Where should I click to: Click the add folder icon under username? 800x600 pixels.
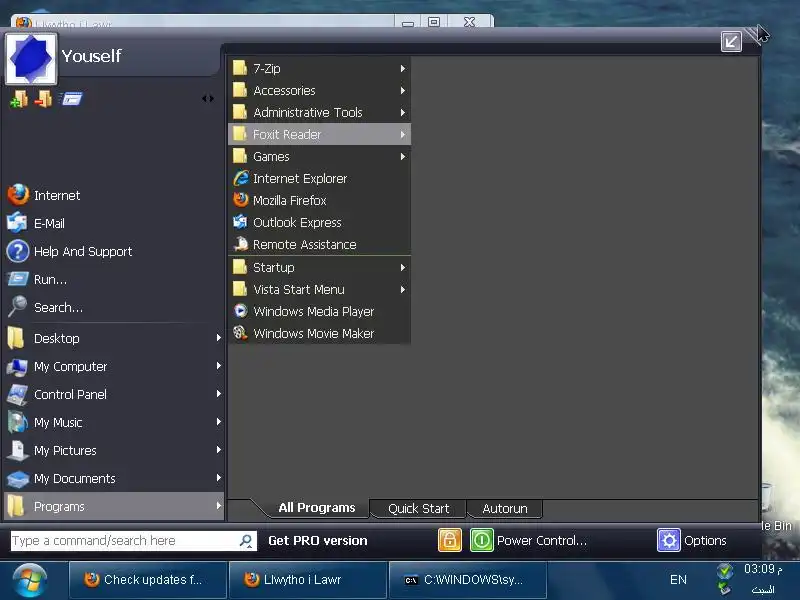point(19,99)
